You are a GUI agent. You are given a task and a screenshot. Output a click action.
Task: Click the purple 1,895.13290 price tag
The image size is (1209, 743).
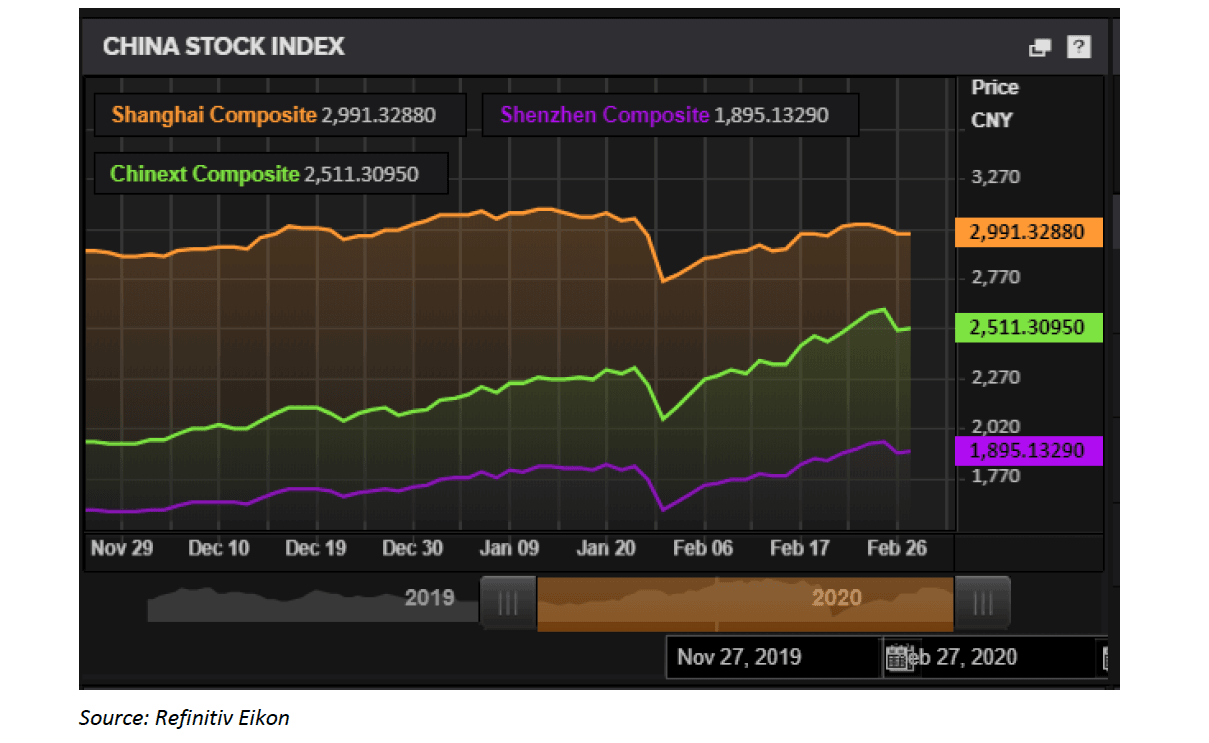click(1028, 451)
